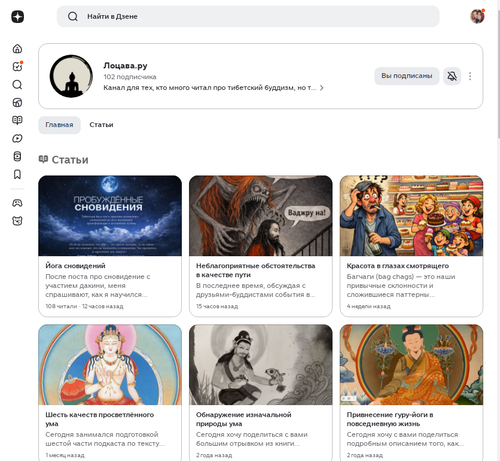This screenshot has width=500, height=461.
Task: Click the channel description text Канал для тех
Action: (210, 88)
